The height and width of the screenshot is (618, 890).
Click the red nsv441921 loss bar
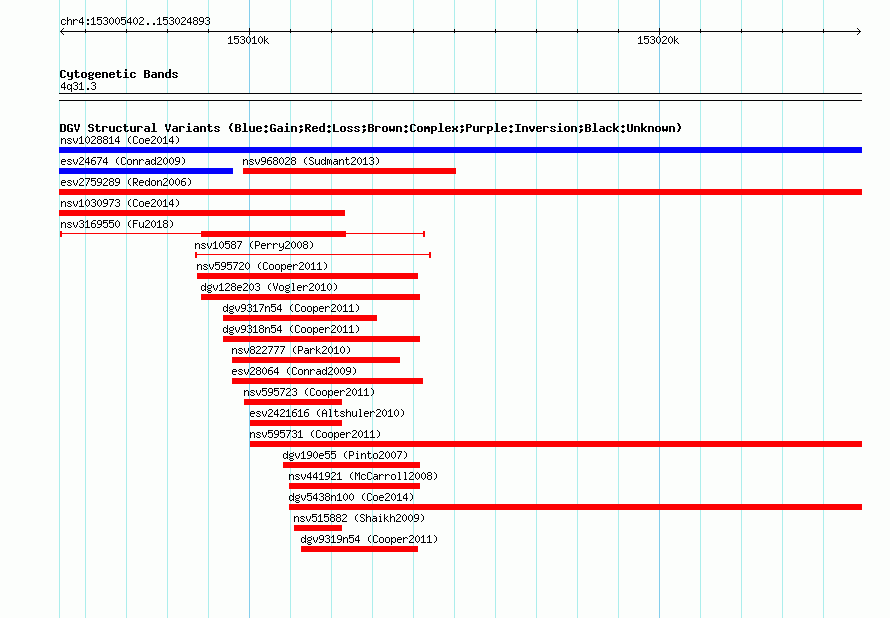point(354,486)
